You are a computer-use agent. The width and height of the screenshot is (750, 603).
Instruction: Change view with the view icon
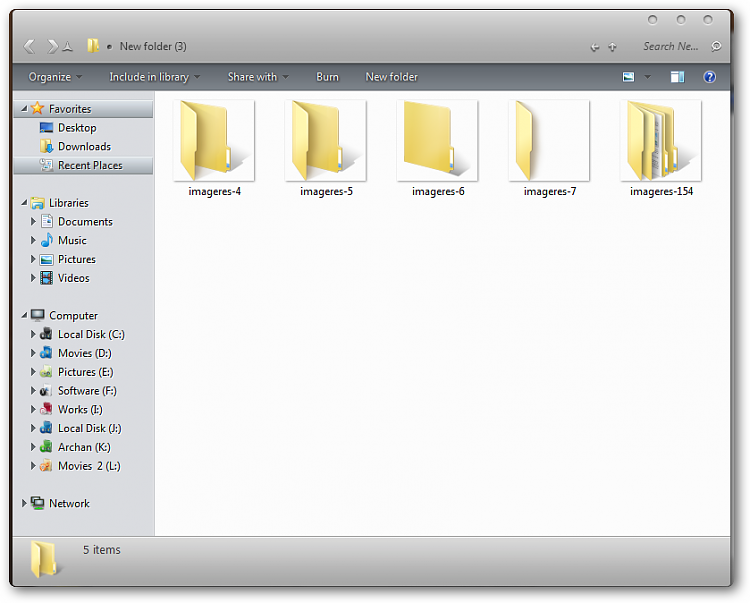pos(629,77)
